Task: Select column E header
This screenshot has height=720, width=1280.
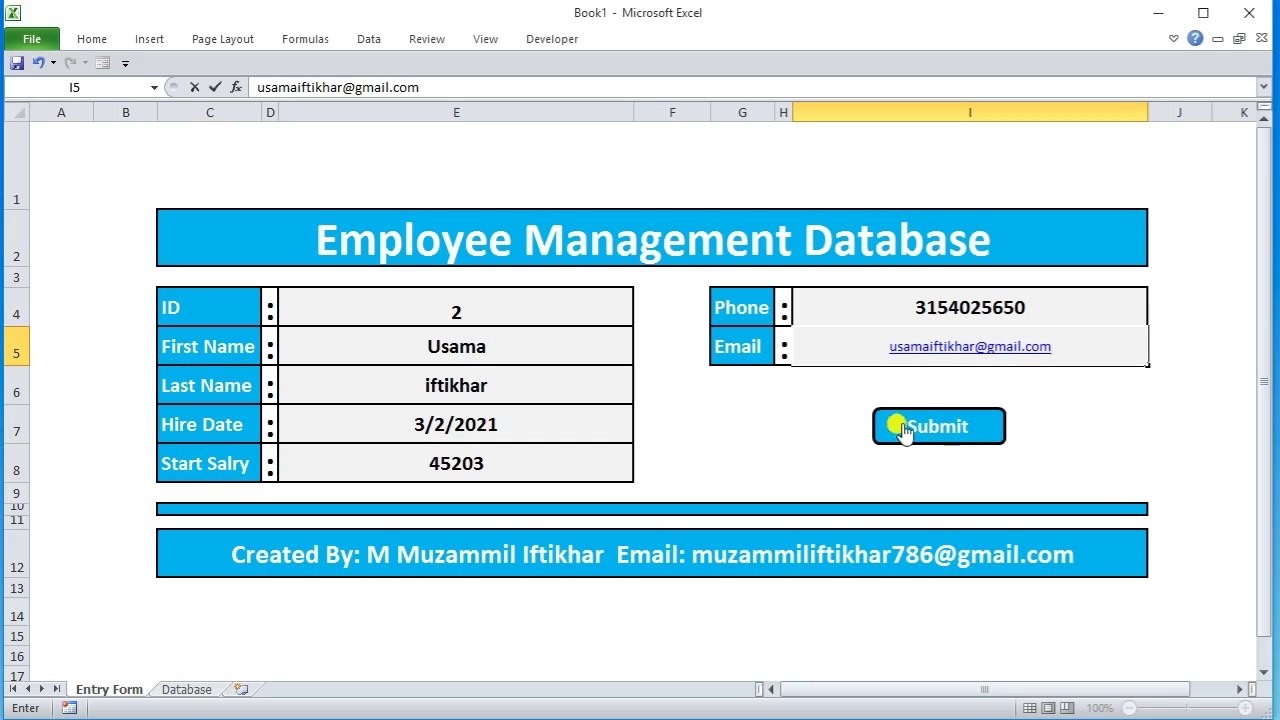Action: (x=456, y=113)
